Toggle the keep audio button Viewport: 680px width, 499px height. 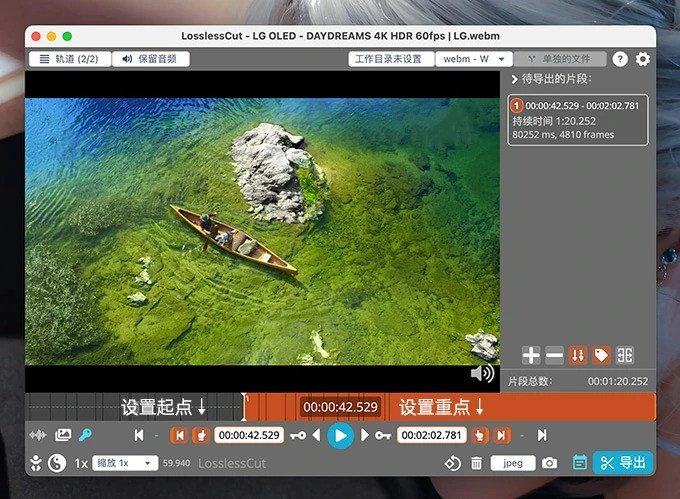pos(150,59)
